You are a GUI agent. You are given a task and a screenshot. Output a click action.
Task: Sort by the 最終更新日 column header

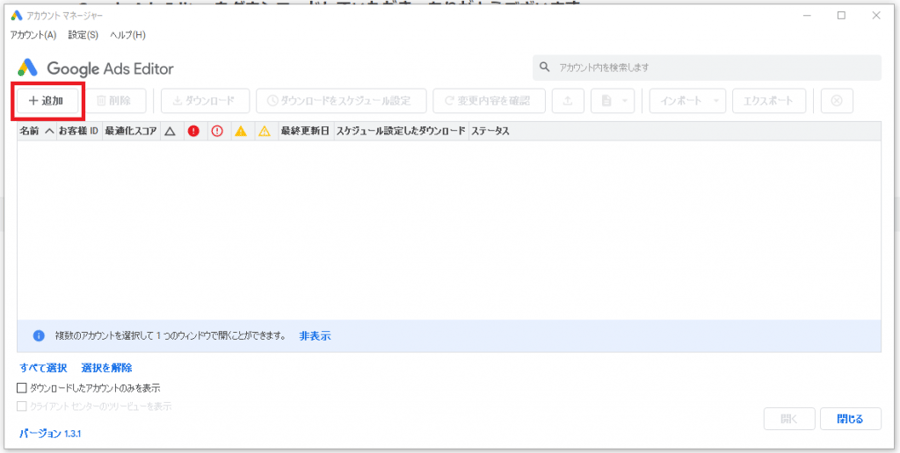tap(305, 131)
